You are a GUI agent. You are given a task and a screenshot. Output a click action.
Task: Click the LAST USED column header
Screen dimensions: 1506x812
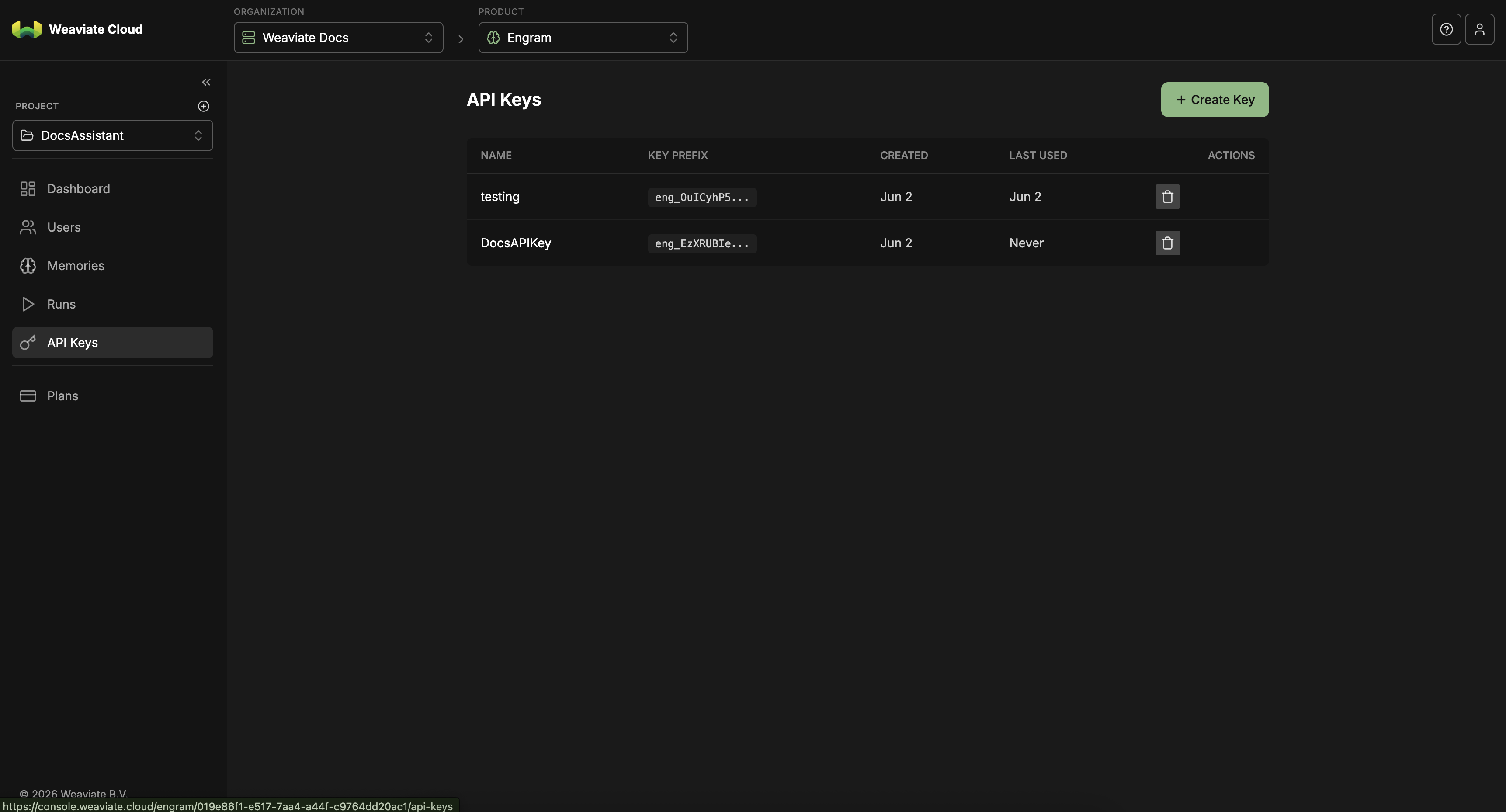point(1038,156)
